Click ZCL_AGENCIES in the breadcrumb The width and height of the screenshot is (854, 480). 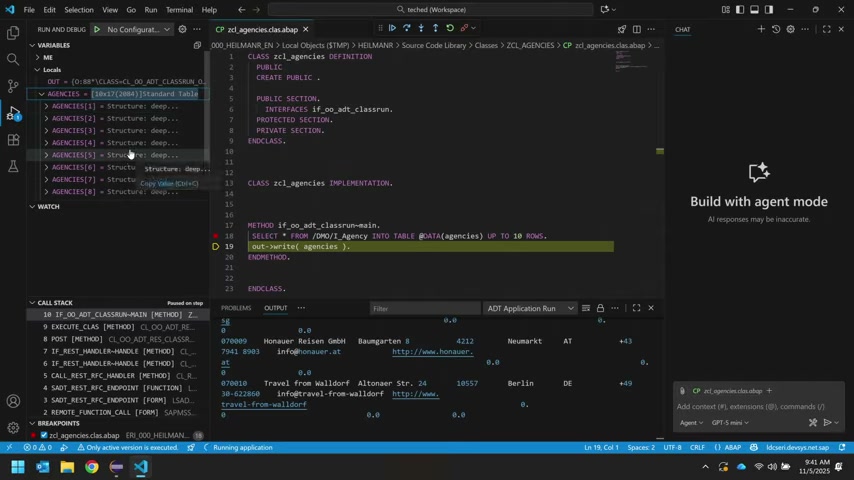point(530,45)
